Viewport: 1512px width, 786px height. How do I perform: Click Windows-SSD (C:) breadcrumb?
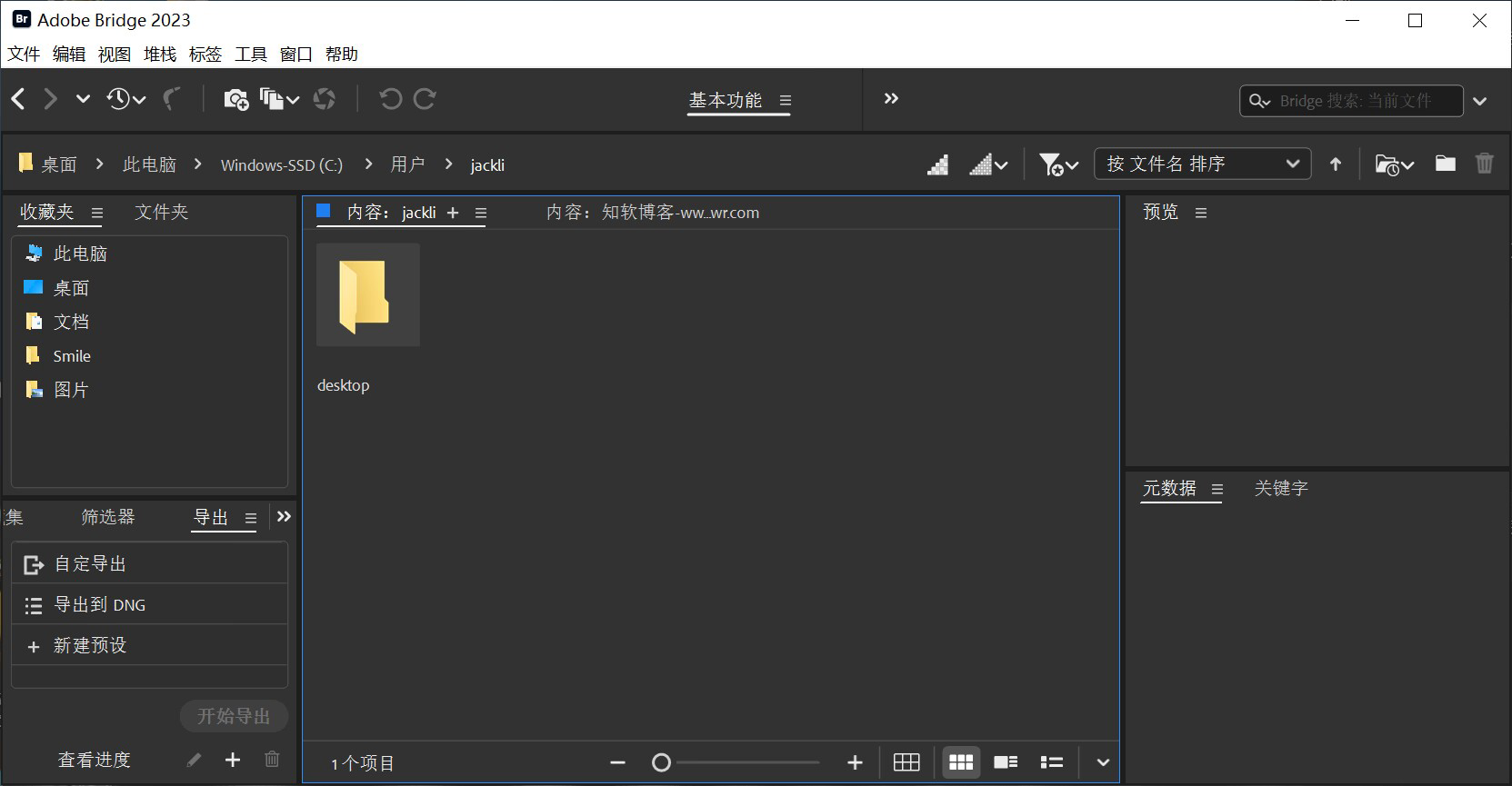pos(282,164)
